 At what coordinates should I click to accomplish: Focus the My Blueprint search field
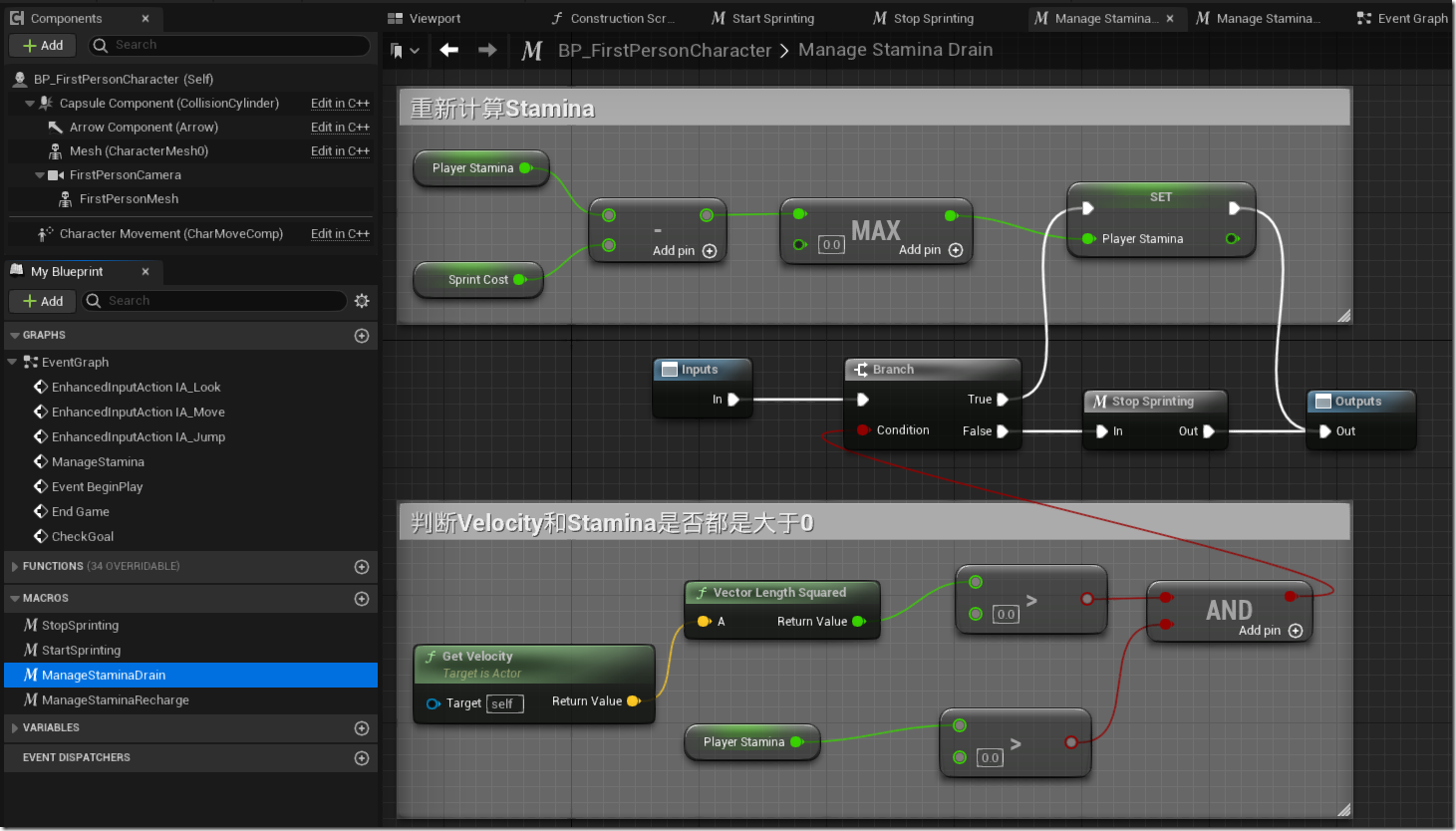(214, 301)
